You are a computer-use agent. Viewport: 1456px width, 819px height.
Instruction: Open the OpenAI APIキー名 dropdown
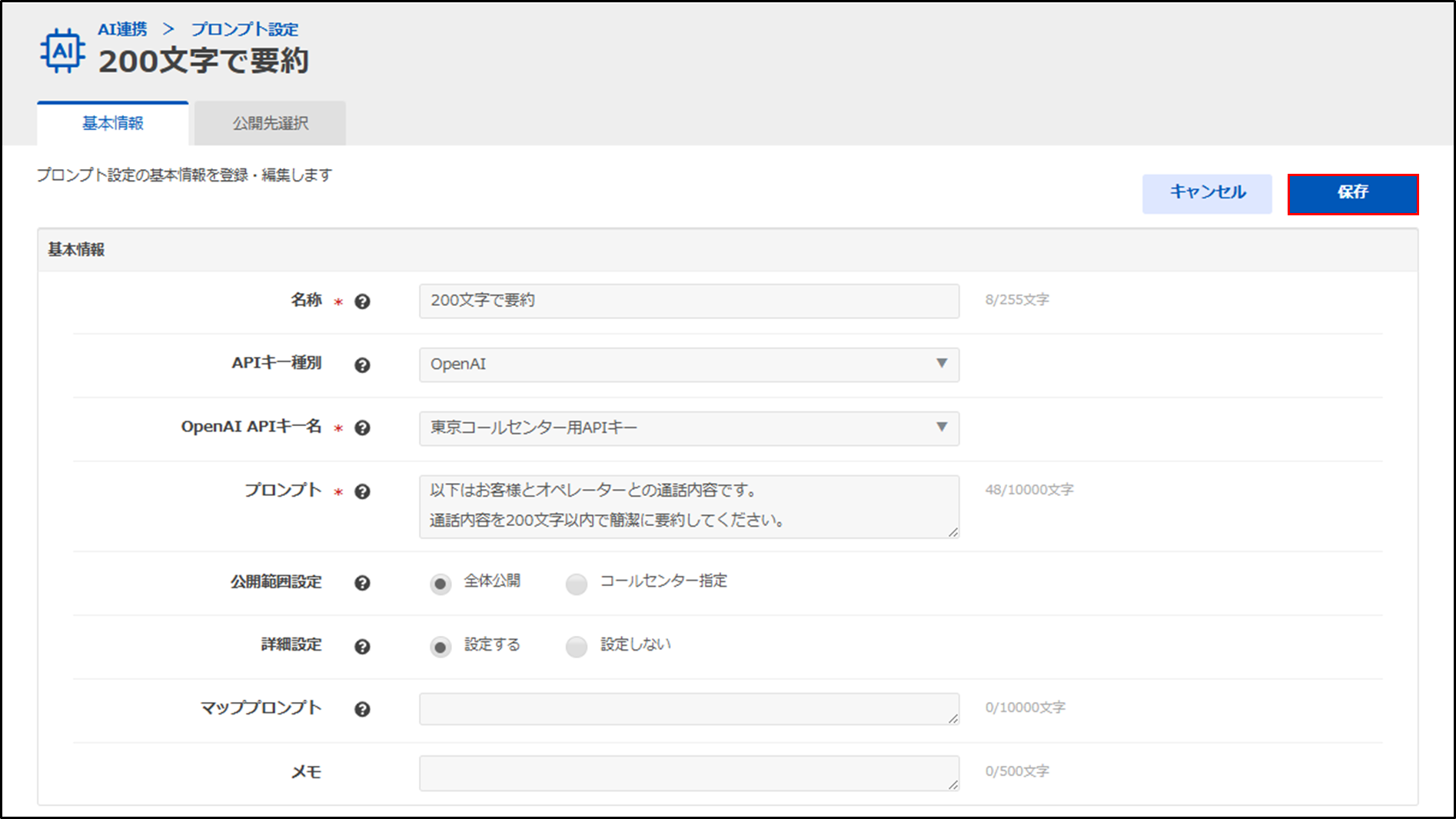coord(688,428)
